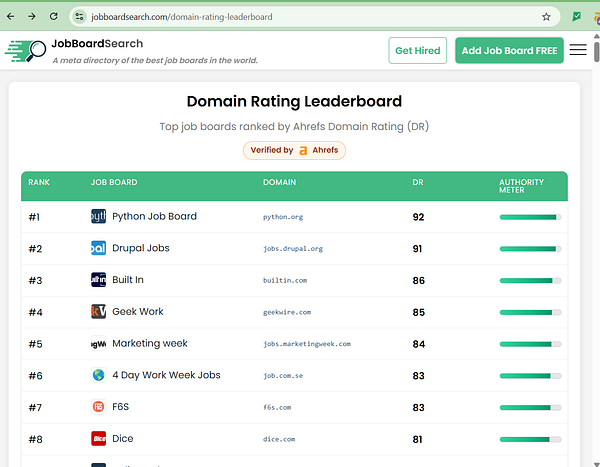Click the DR column header
Viewport: 600px width, 467px height.
point(418,182)
